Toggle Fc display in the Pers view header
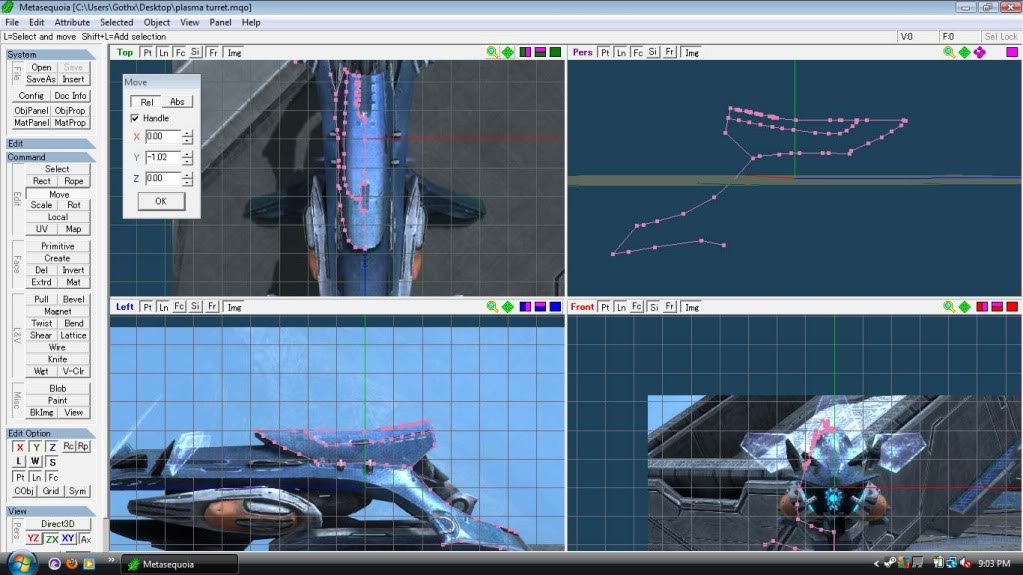The image size is (1023, 575). (637, 52)
